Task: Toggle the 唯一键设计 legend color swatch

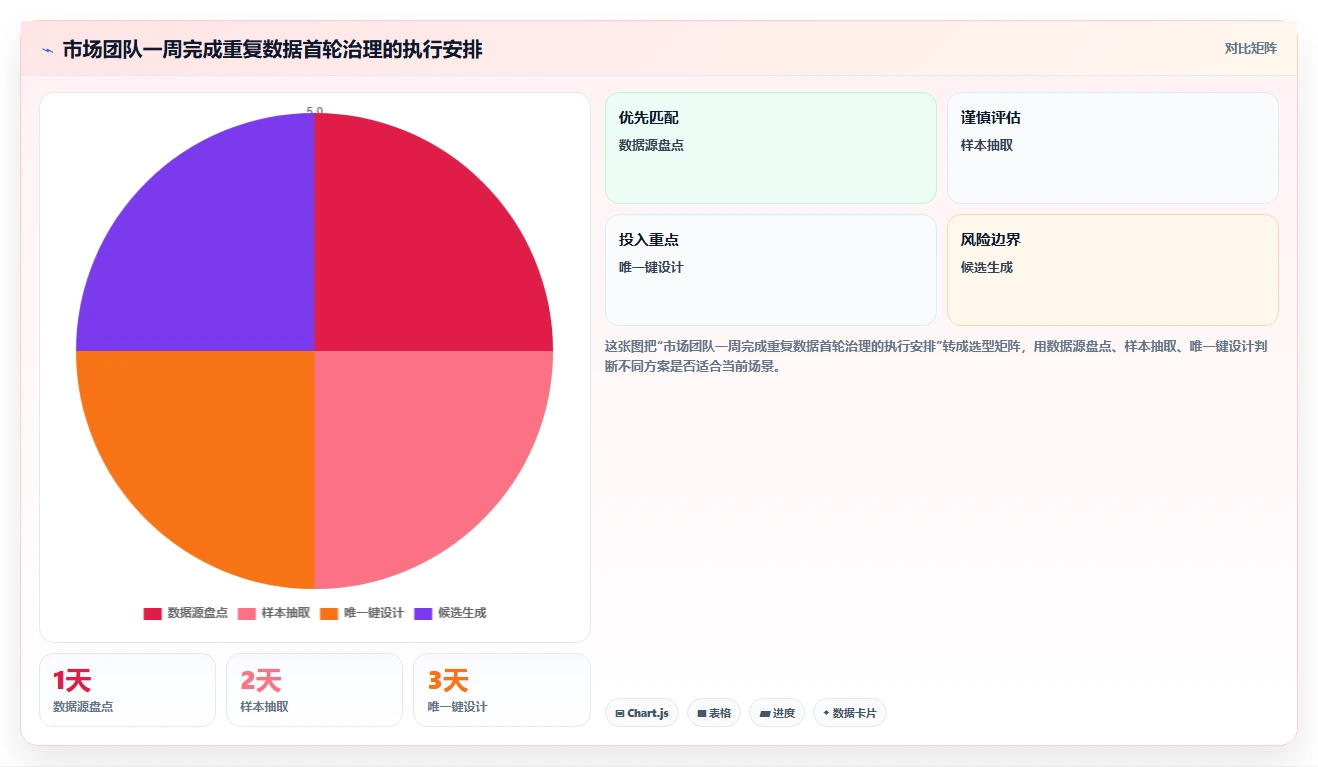Action: [x=329, y=613]
